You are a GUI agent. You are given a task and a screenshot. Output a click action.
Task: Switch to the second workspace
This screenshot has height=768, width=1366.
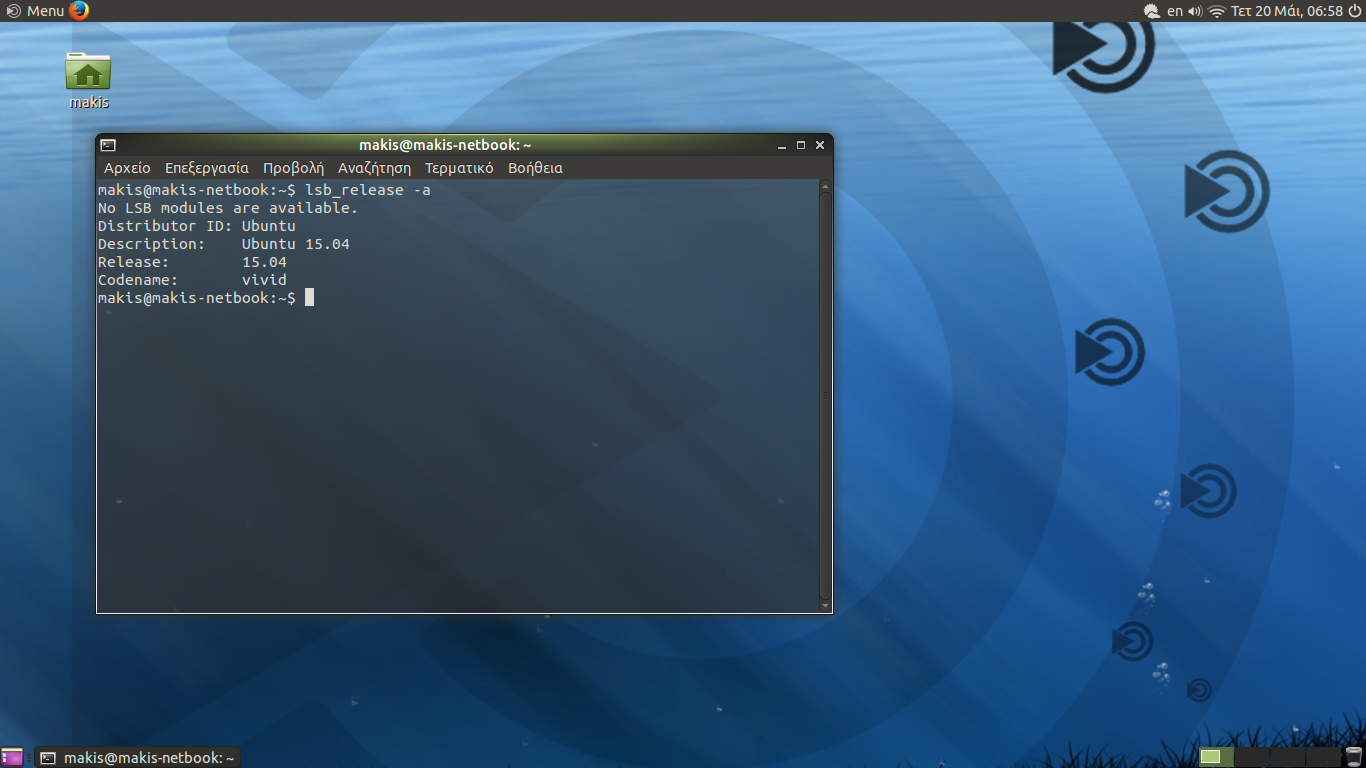1252,757
